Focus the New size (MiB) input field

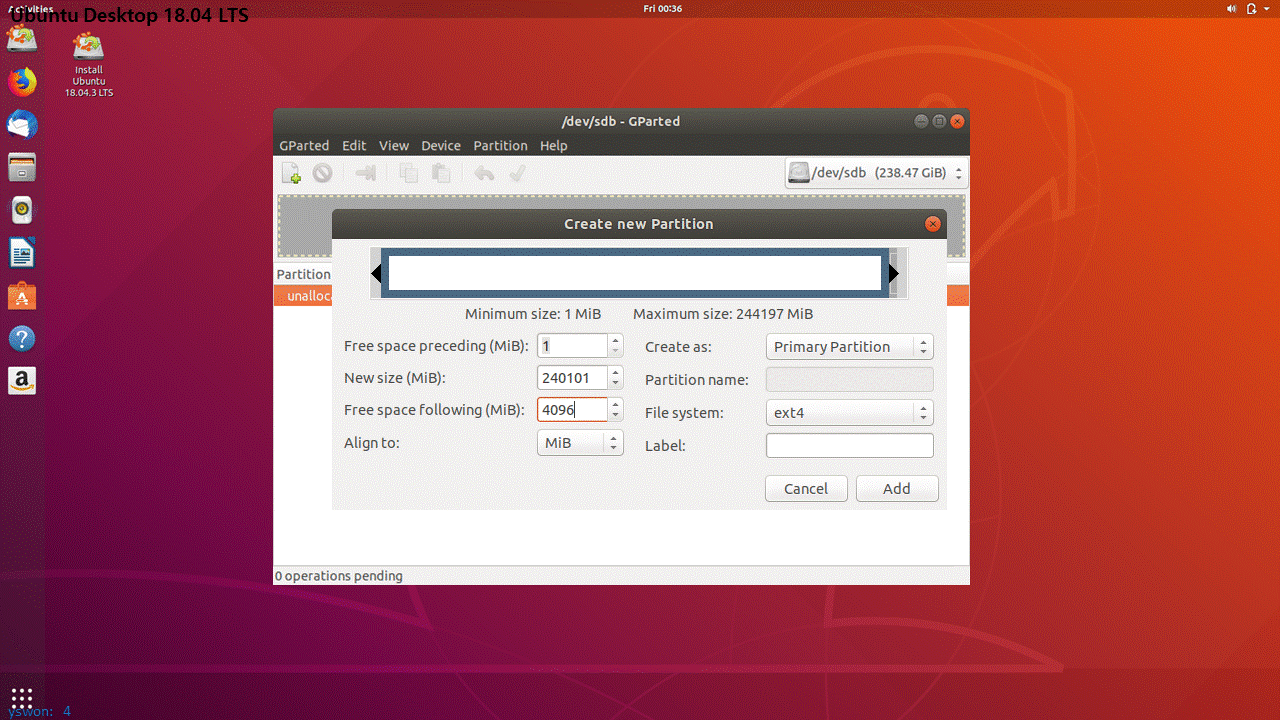click(x=572, y=378)
